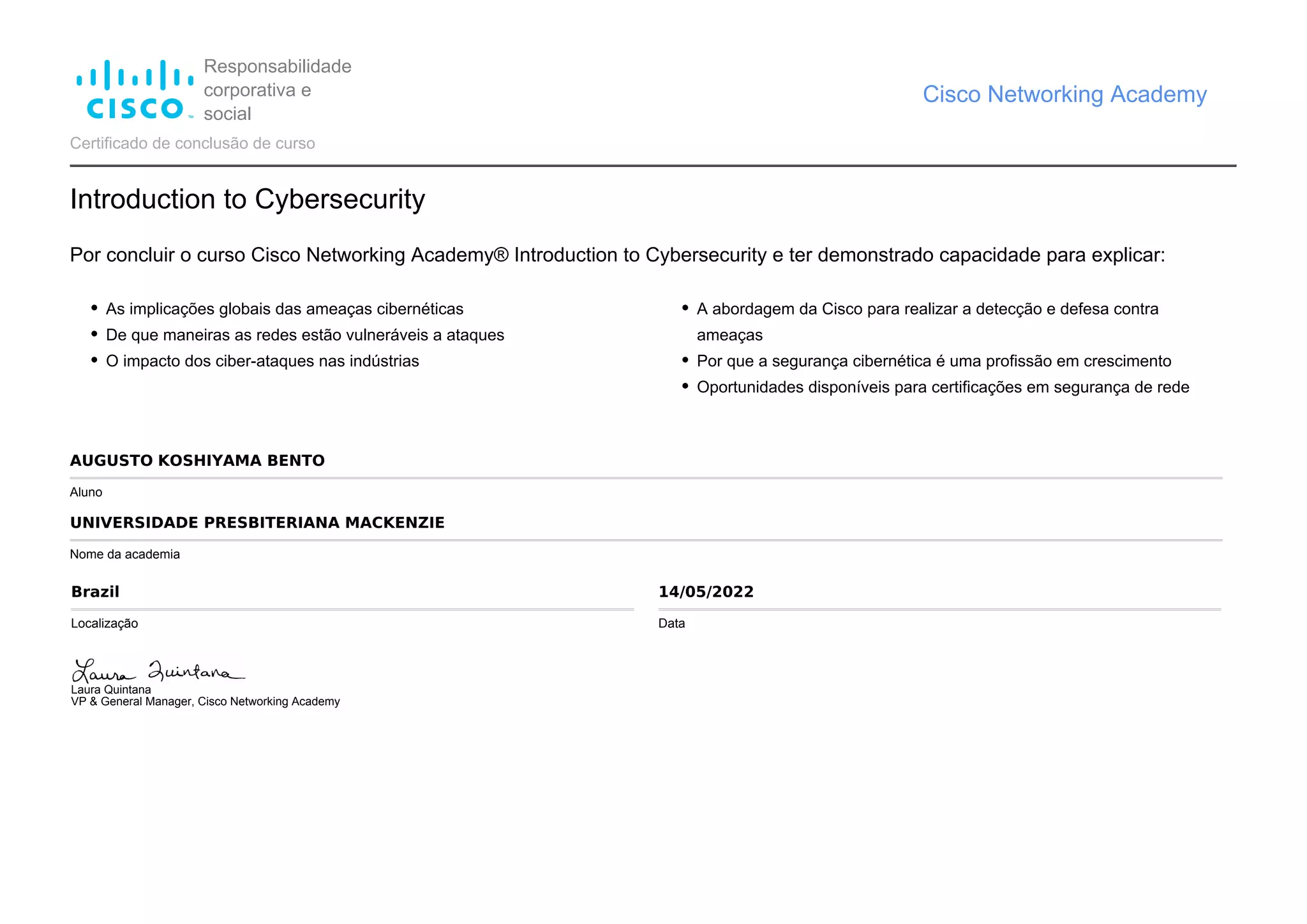Click the 'redes estão vulneráveis a ataques' bullet
The image size is (1307, 924).
click(304, 335)
